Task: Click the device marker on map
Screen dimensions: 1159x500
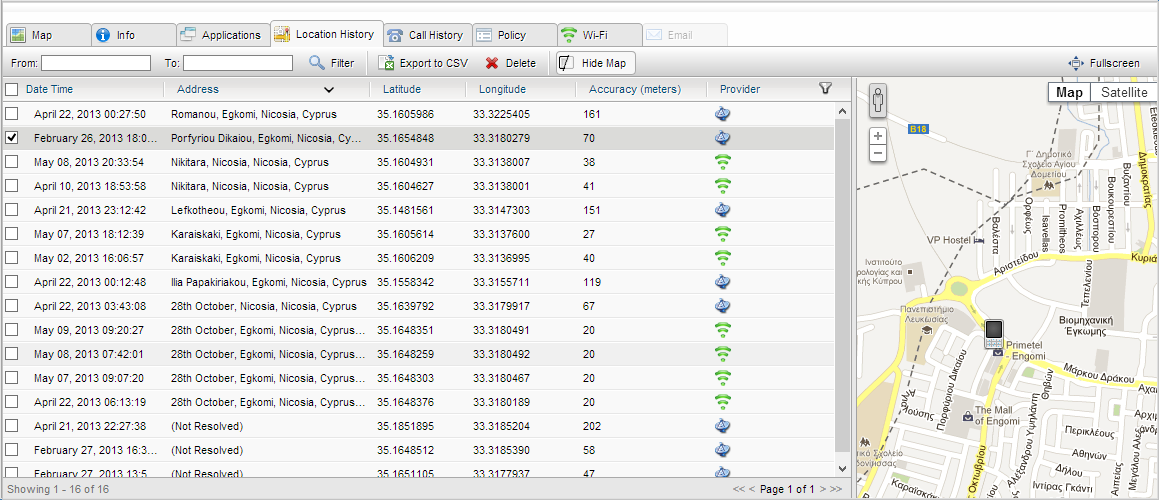Action: pos(994,335)
